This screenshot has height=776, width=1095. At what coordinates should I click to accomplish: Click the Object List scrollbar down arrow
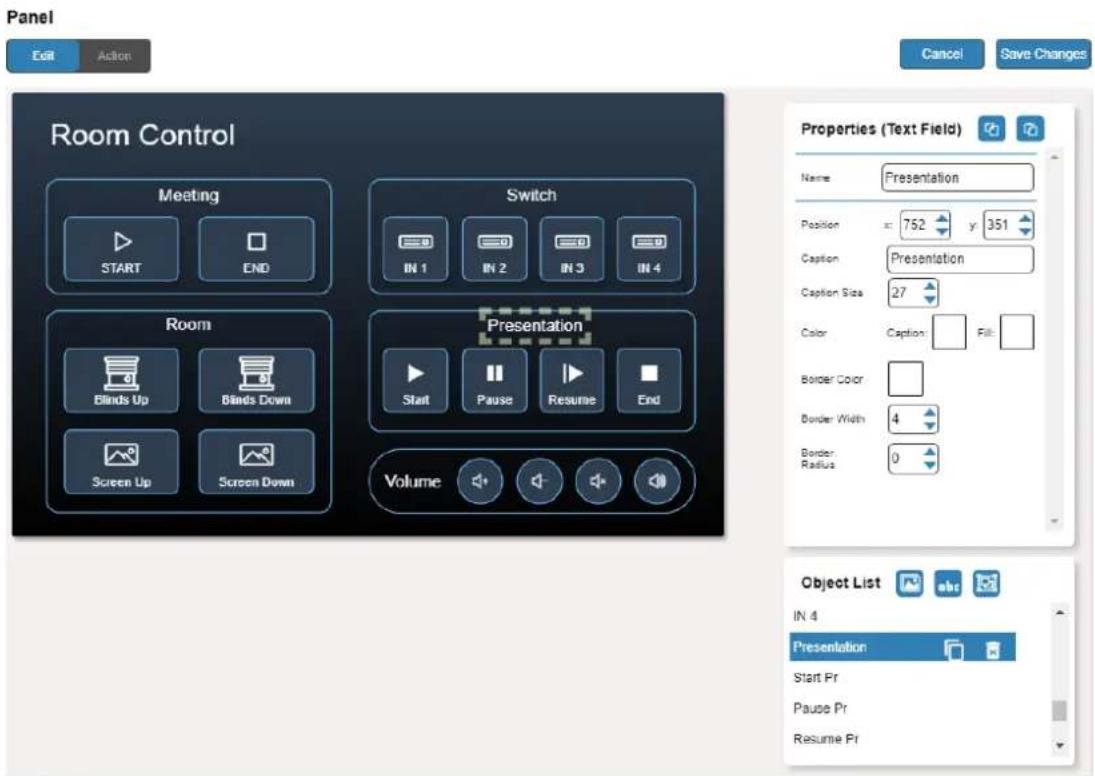tap(1059, 746)
